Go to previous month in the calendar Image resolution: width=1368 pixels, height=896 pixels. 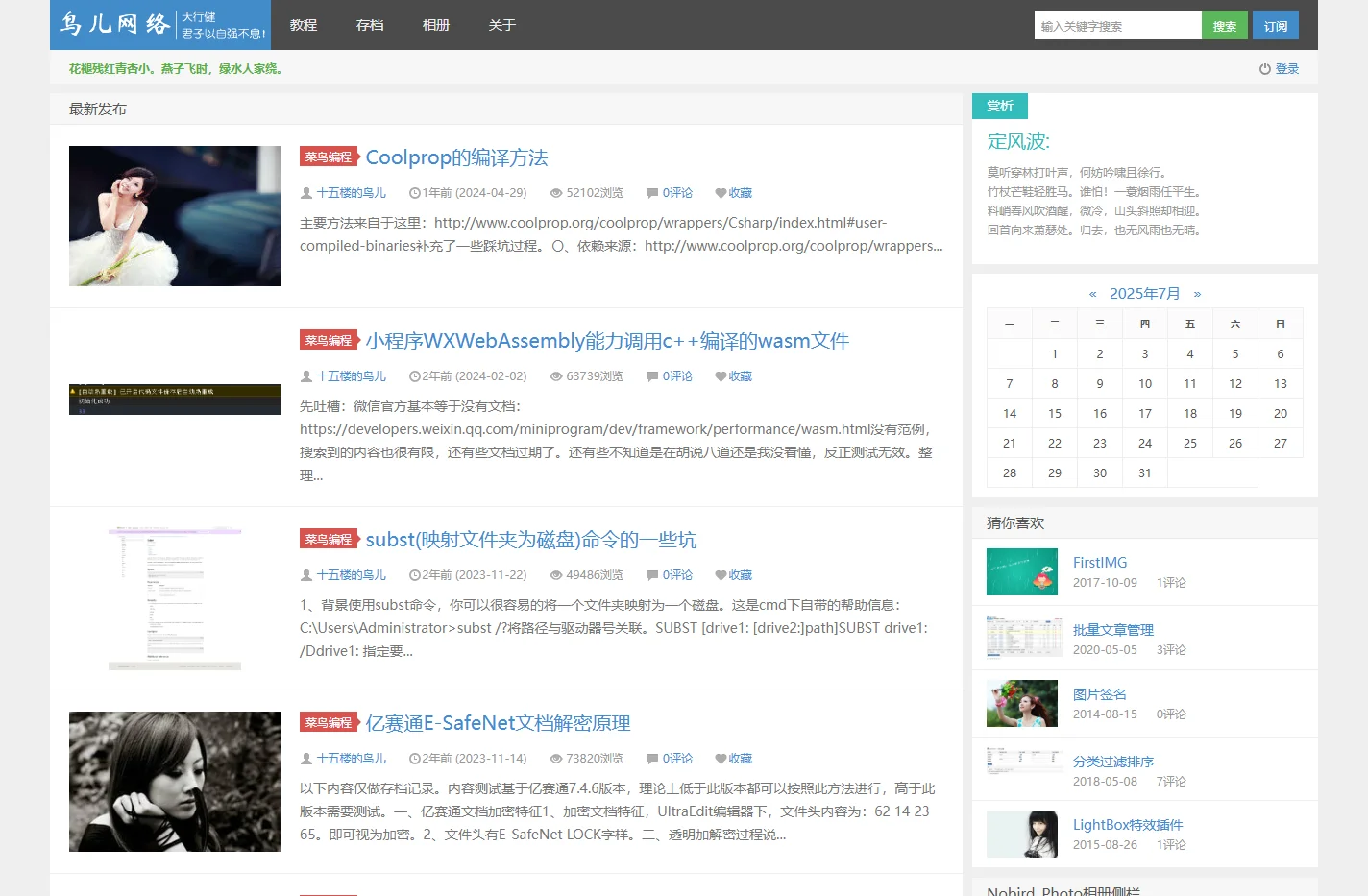[x=1093, y=294]
